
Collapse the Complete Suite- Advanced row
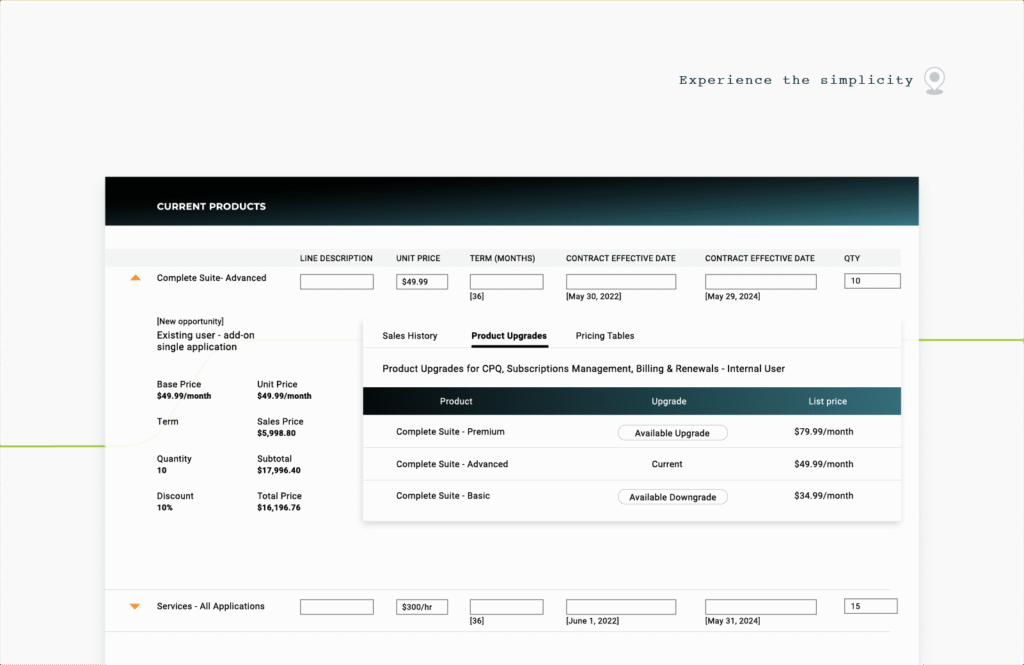(135, 279)
